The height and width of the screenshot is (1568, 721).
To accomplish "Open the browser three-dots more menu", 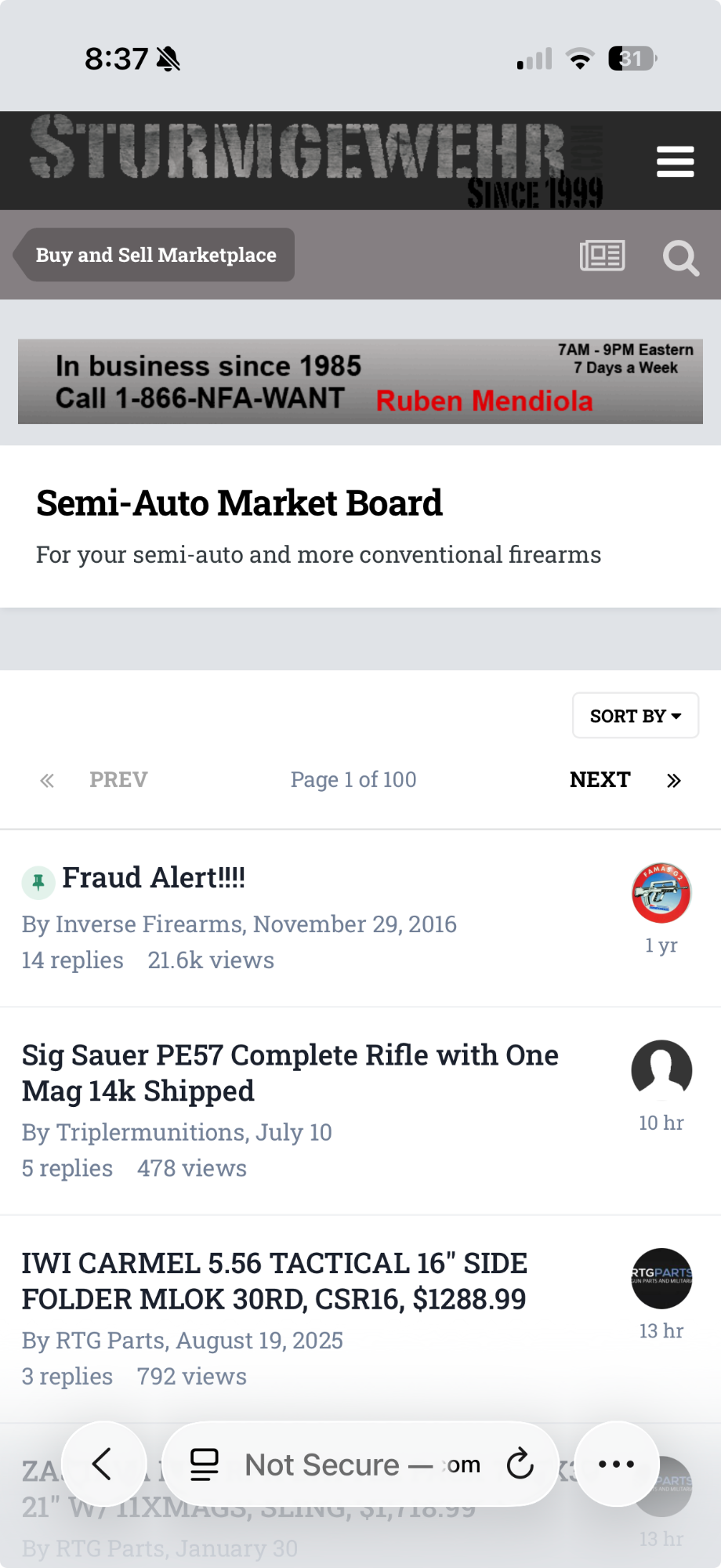I will click(x=617, y=1464).
